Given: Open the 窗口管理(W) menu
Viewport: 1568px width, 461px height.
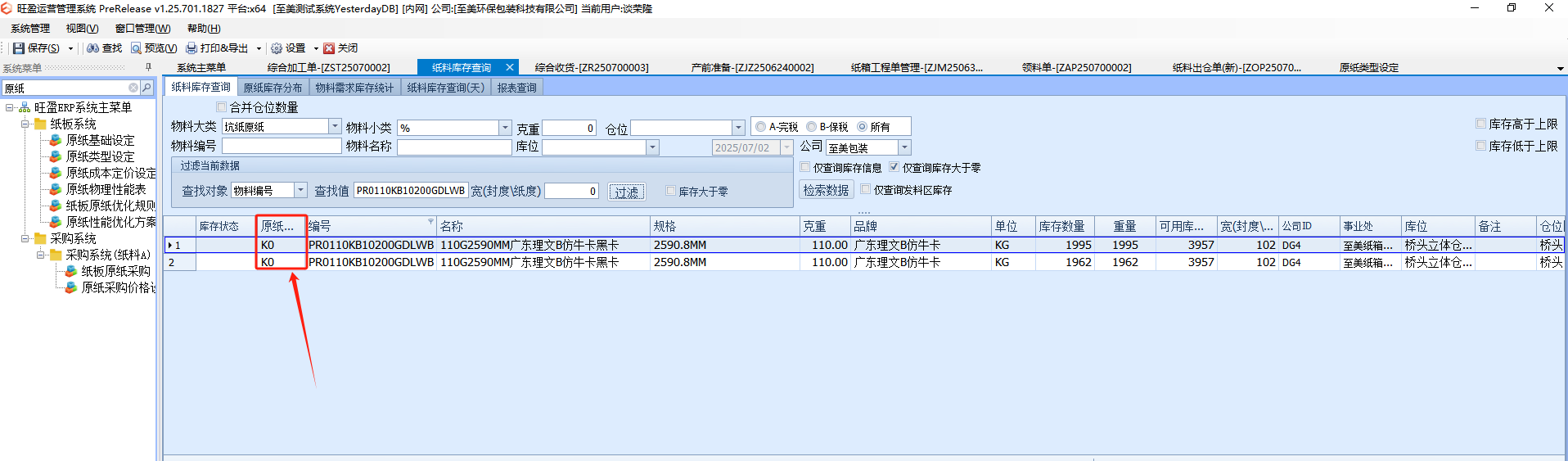Looking at the screenshot, I should pos(142,29).
